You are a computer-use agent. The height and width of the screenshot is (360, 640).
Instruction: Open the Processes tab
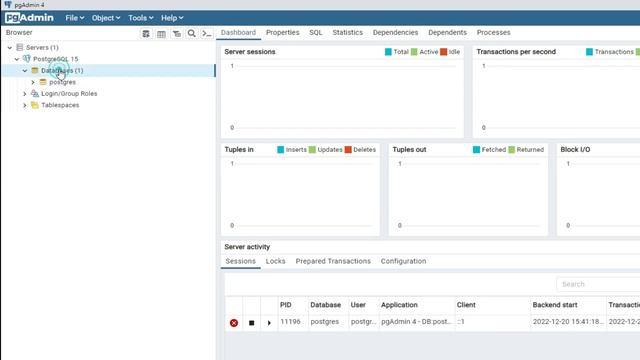click(x=493, y=33)
